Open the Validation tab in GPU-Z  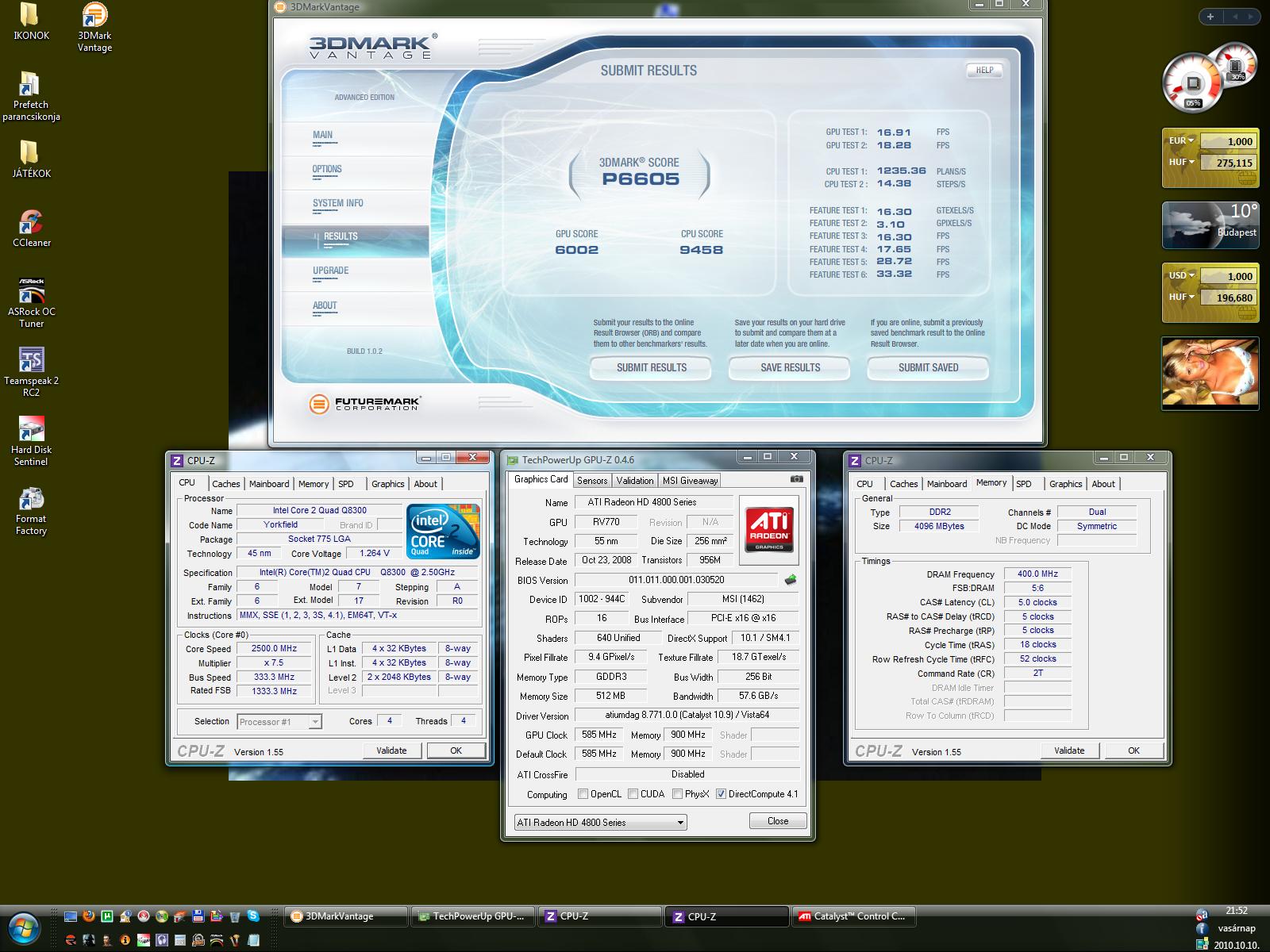tap(635, 481)
